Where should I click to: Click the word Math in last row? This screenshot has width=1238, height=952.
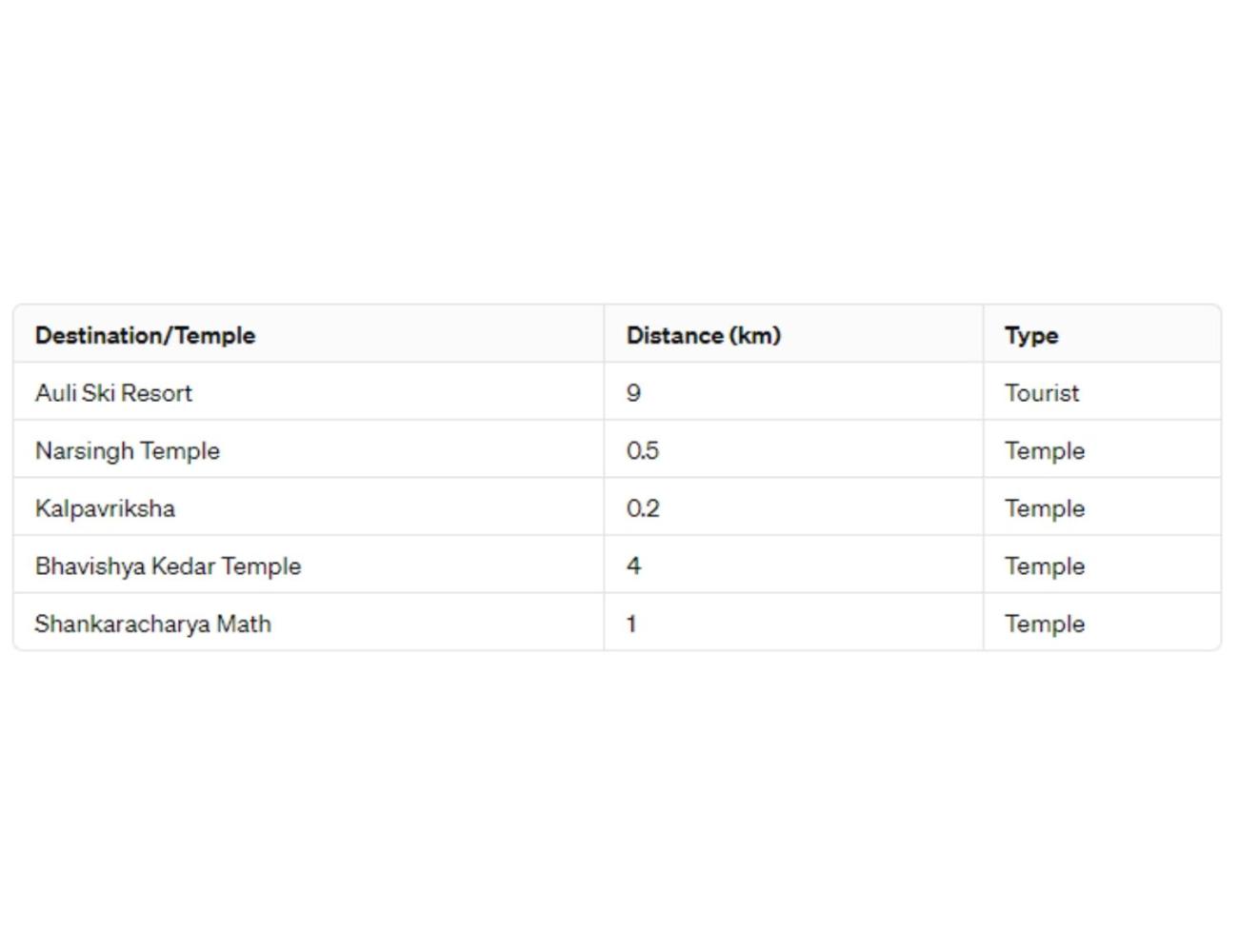pos(244,624)
